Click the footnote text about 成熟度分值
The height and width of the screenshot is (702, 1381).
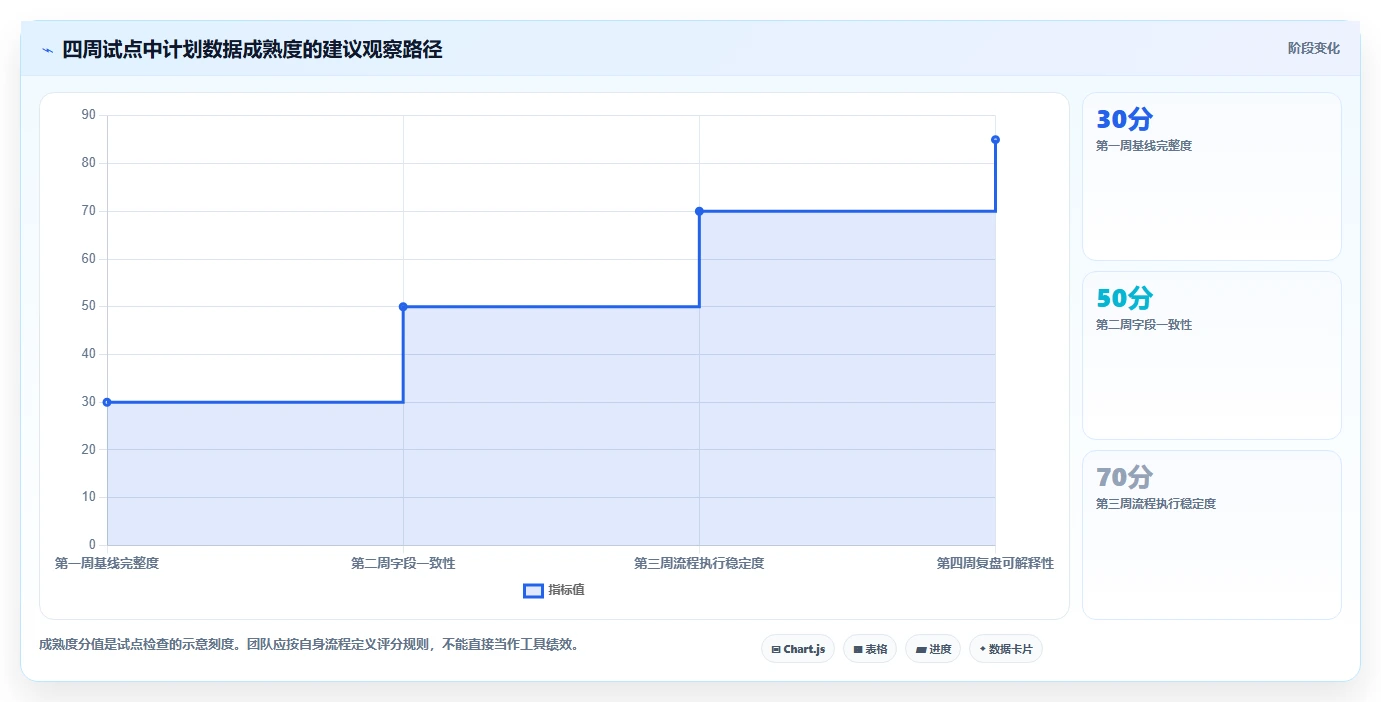coord(309,645)
